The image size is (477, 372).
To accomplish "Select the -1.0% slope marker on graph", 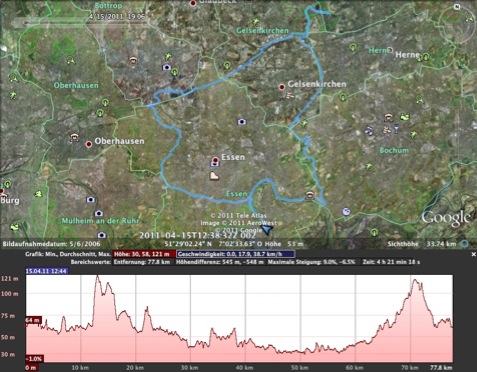I will [35, 359].
